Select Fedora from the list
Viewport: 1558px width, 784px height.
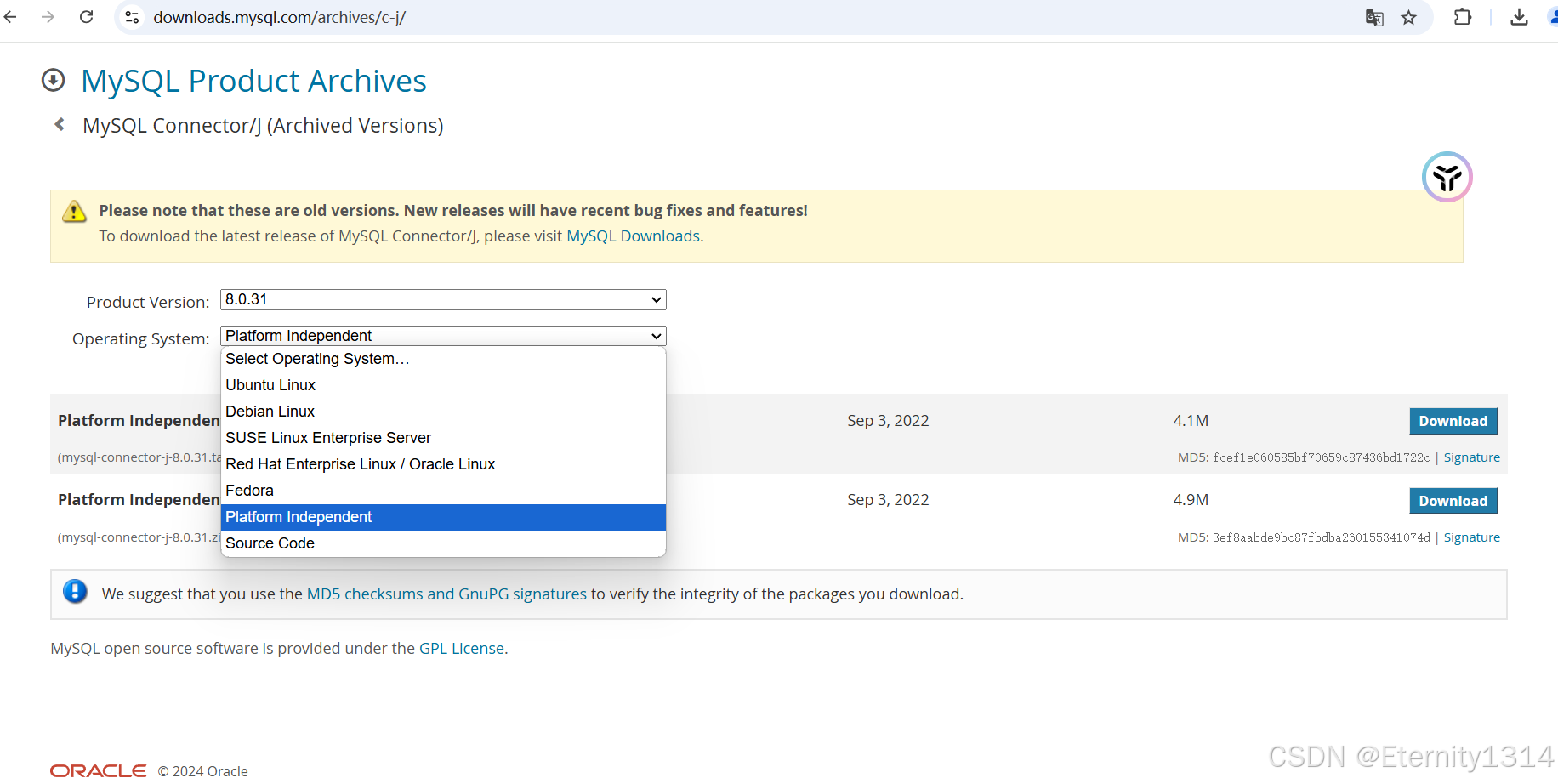[443, 491]
